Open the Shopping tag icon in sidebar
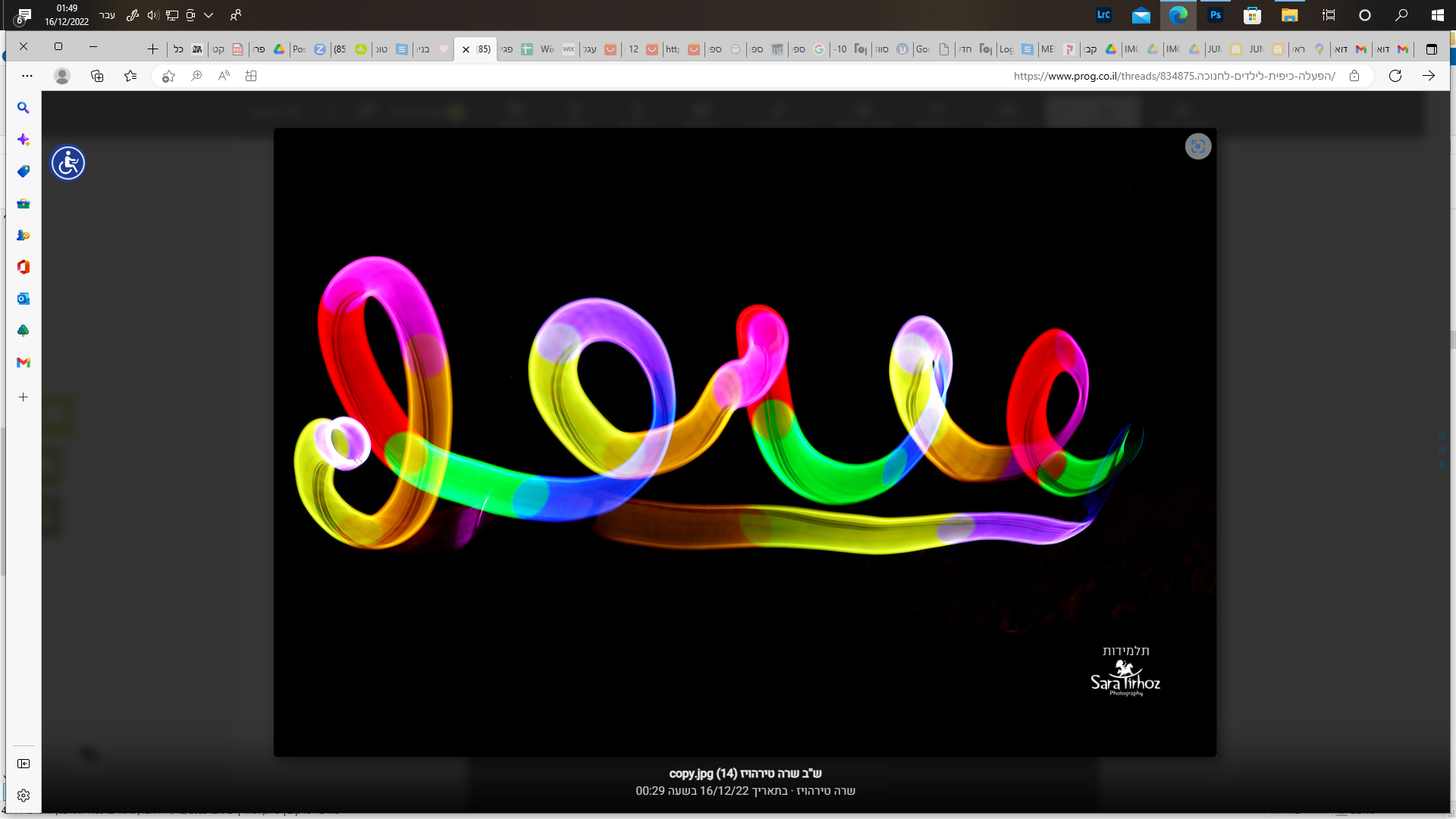 (24, 171)
